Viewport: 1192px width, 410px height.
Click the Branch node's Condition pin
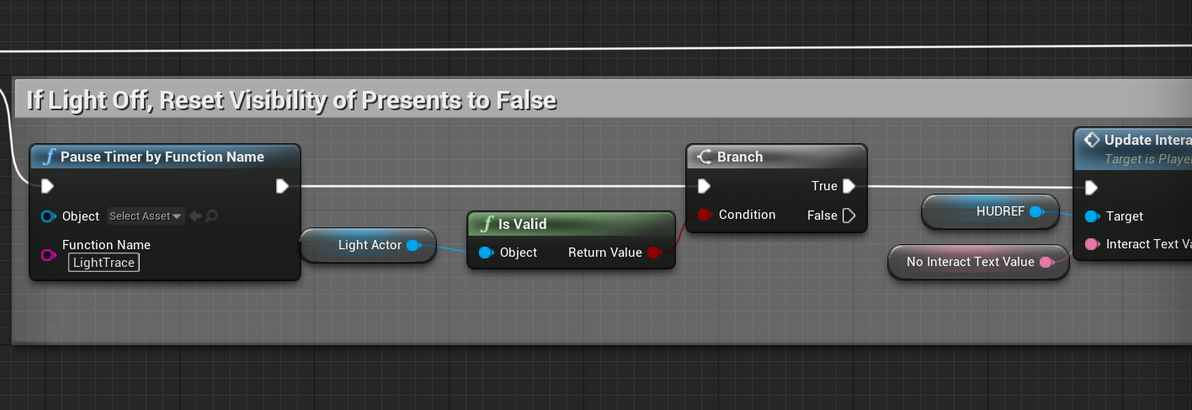(x=704, y=215)
